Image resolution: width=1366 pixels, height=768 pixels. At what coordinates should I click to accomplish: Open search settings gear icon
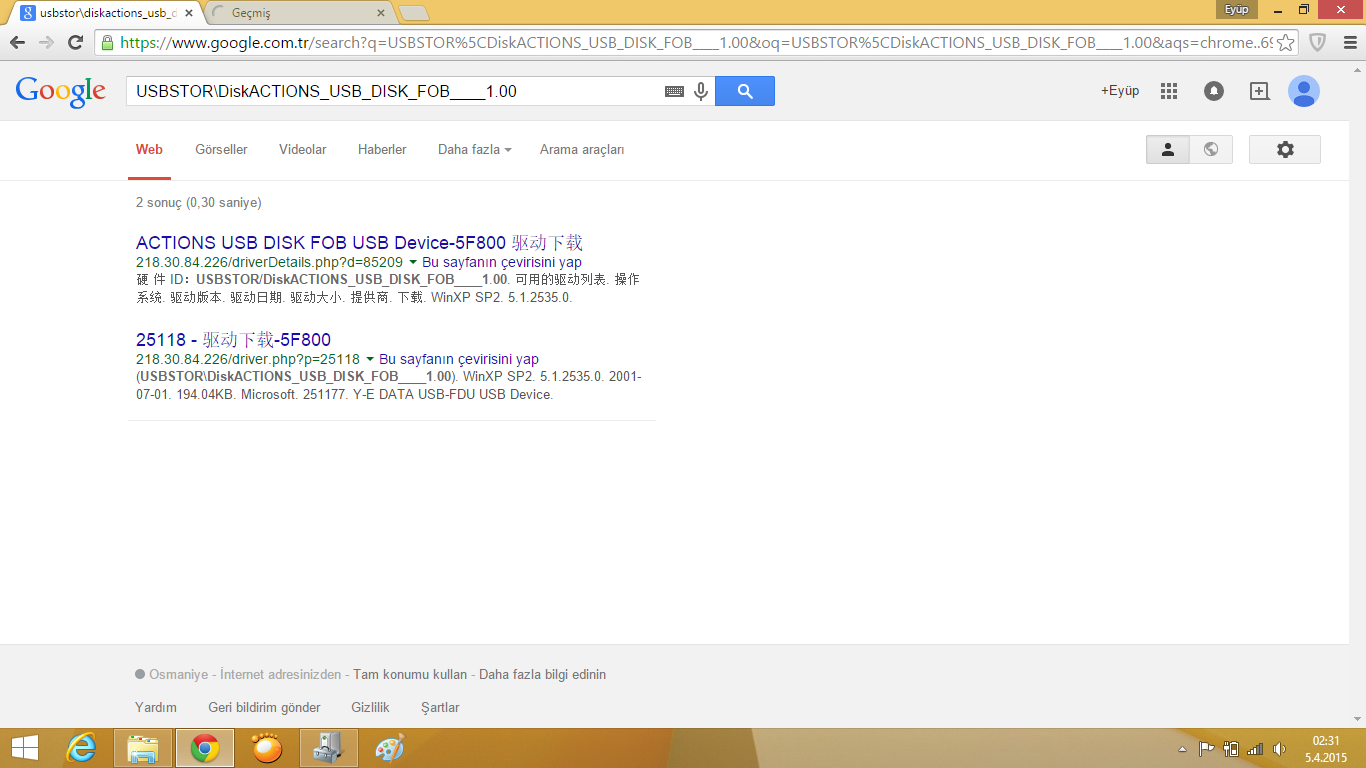click(1285, 149)
